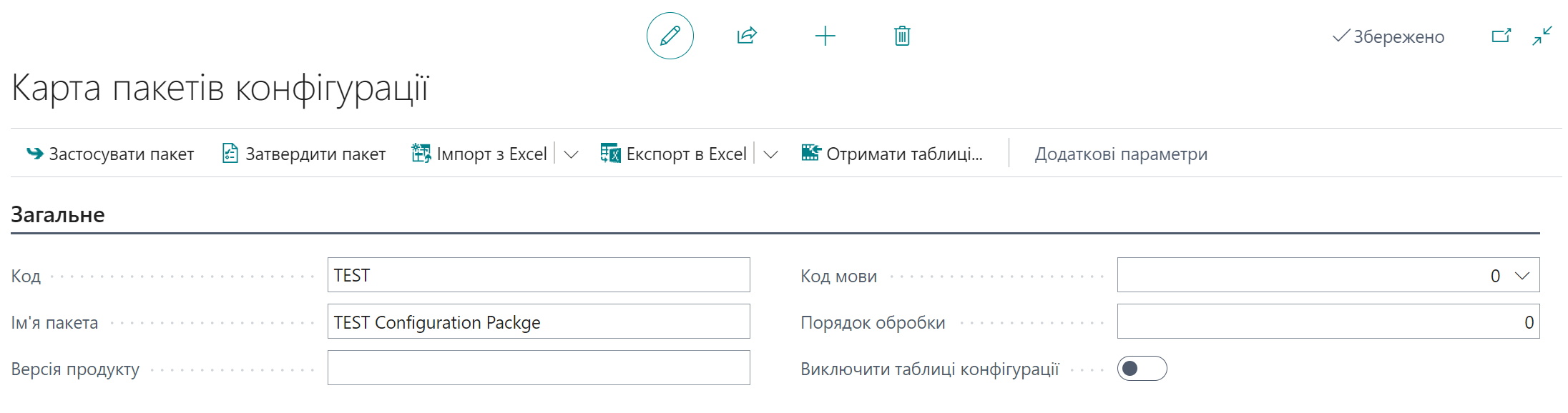The width and height of the screenshot is (1568, 413).
Task: Click the plus icon to create new
Action: 825,36
